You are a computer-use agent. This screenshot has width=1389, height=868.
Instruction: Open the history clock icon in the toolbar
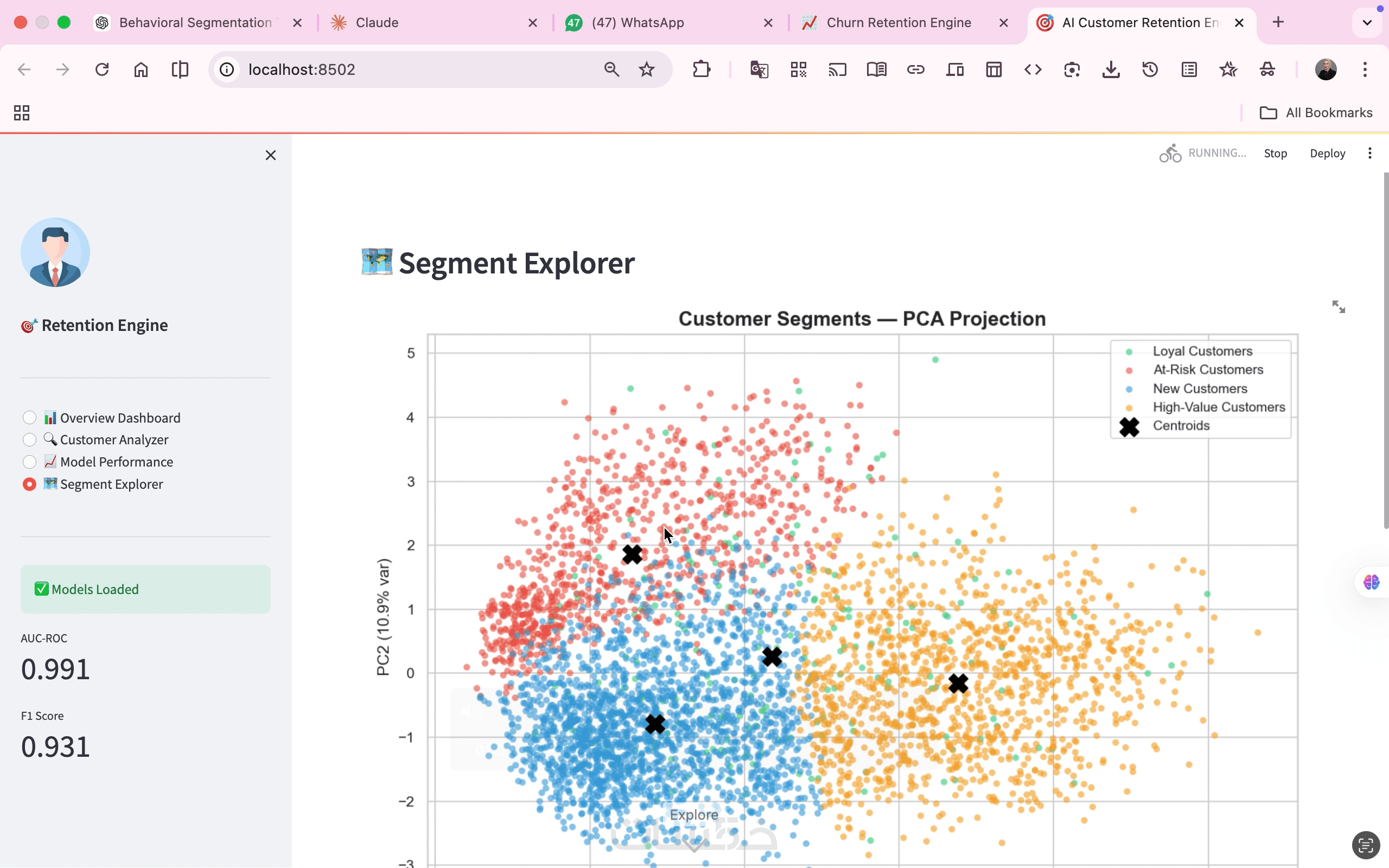tap(1150, 70)
